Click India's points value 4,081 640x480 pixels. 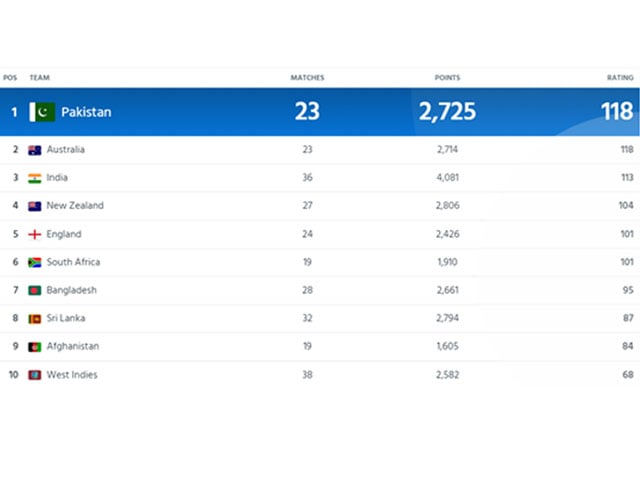[x=447, y=178]
